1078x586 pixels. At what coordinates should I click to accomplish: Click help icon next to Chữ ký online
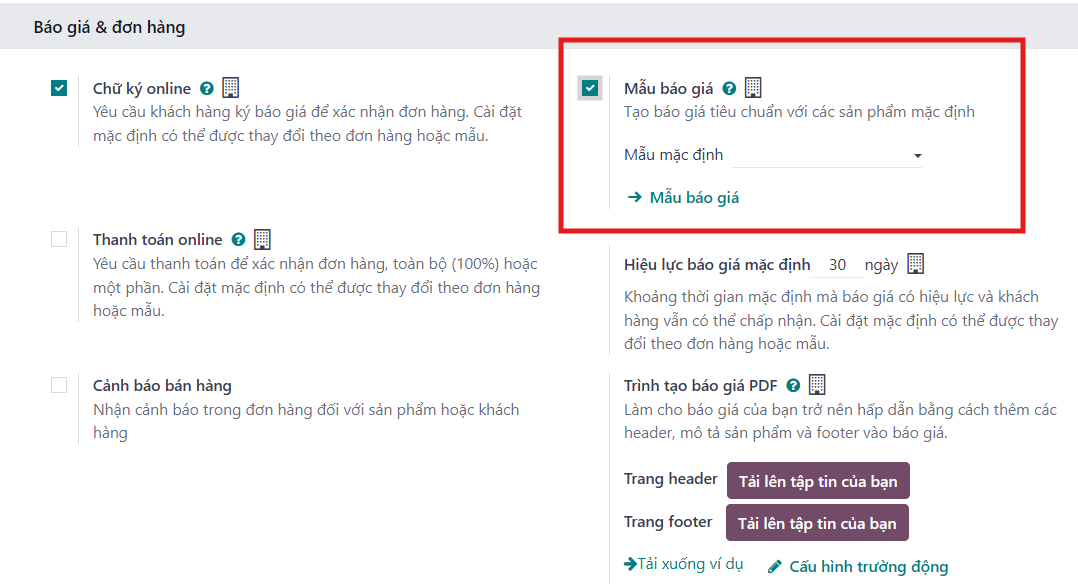[x=207, y=89]
